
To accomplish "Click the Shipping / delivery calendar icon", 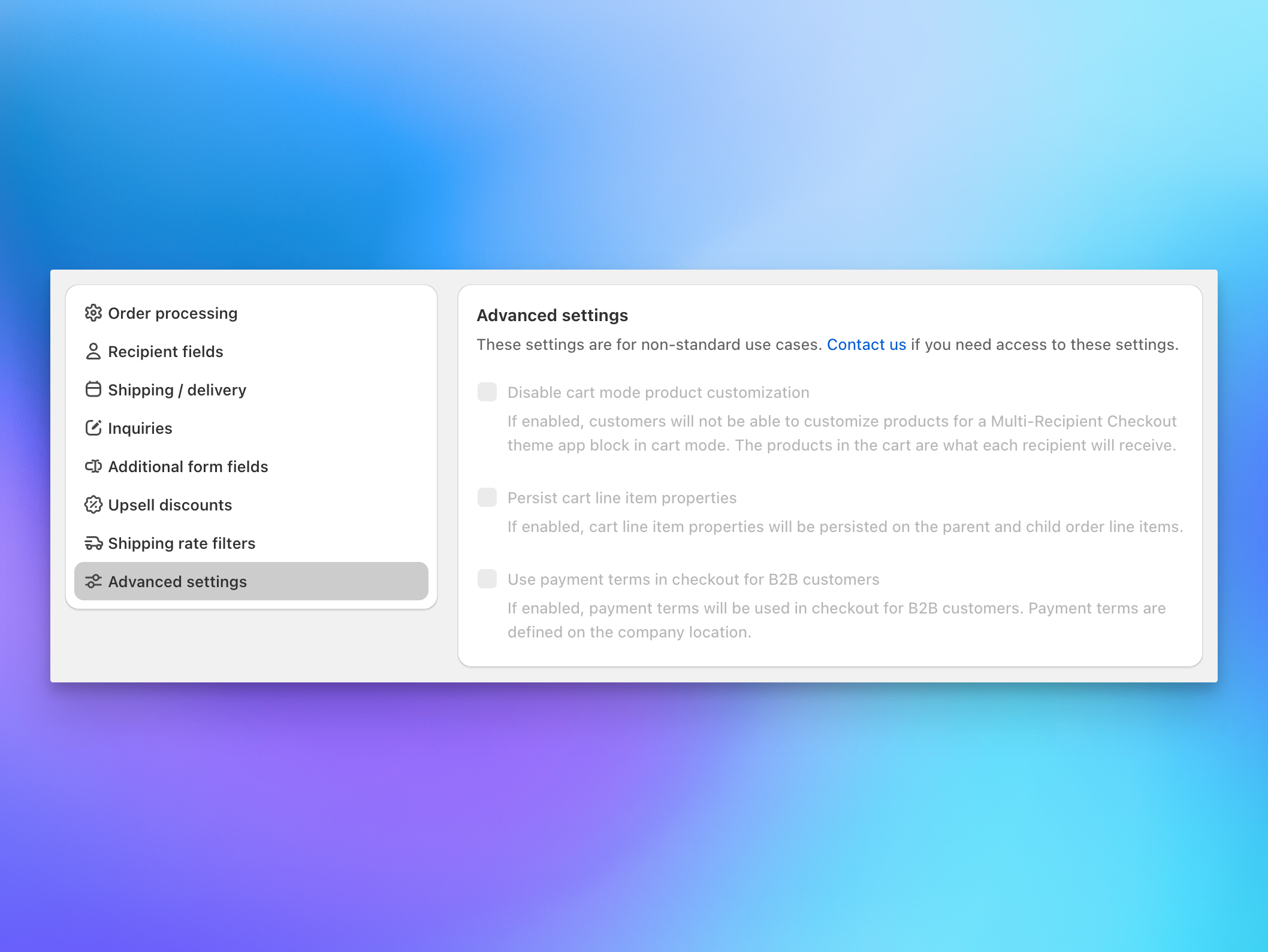I will [93, 389].
